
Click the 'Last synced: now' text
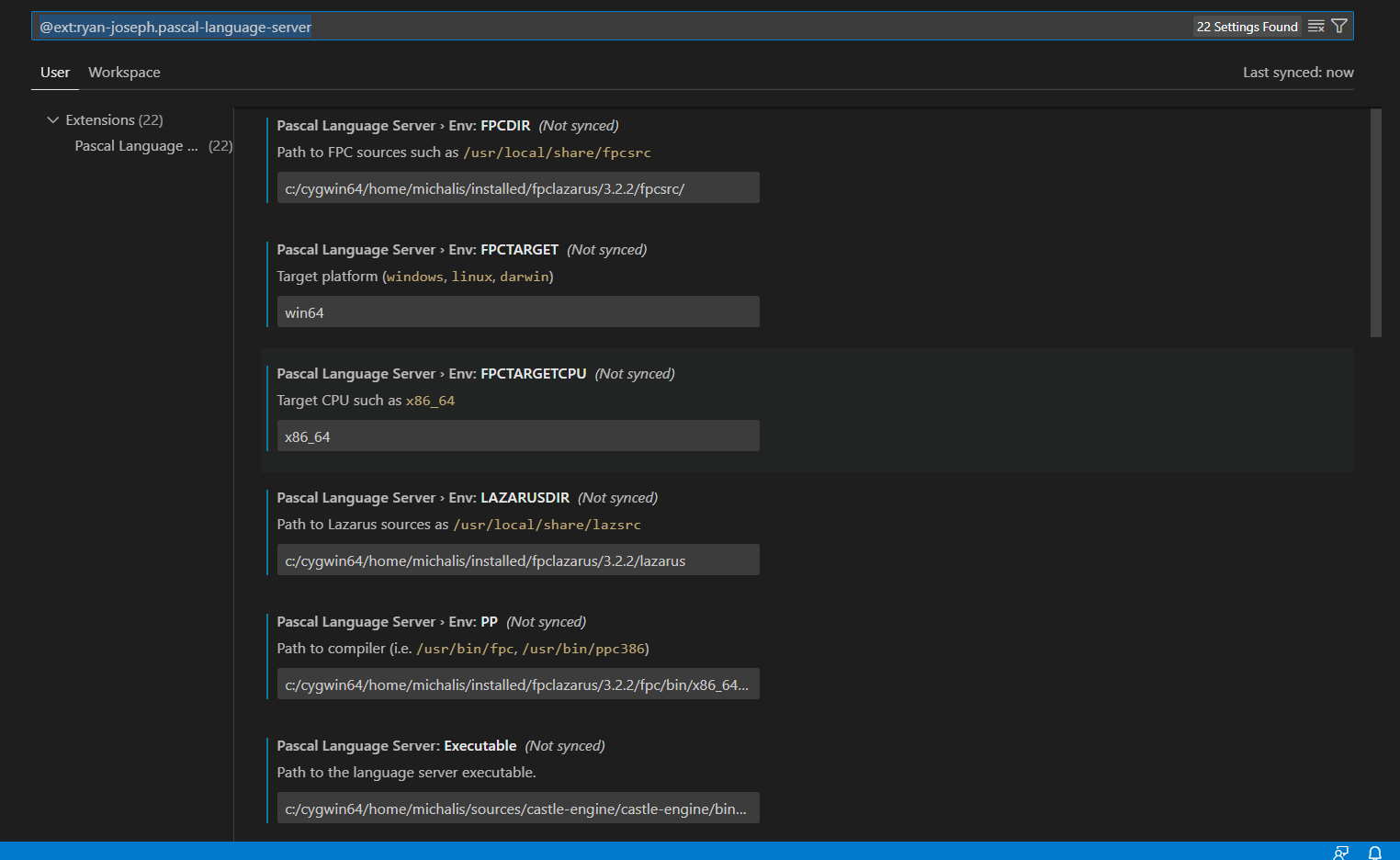pyautogui.click(x=1298, y=73)
